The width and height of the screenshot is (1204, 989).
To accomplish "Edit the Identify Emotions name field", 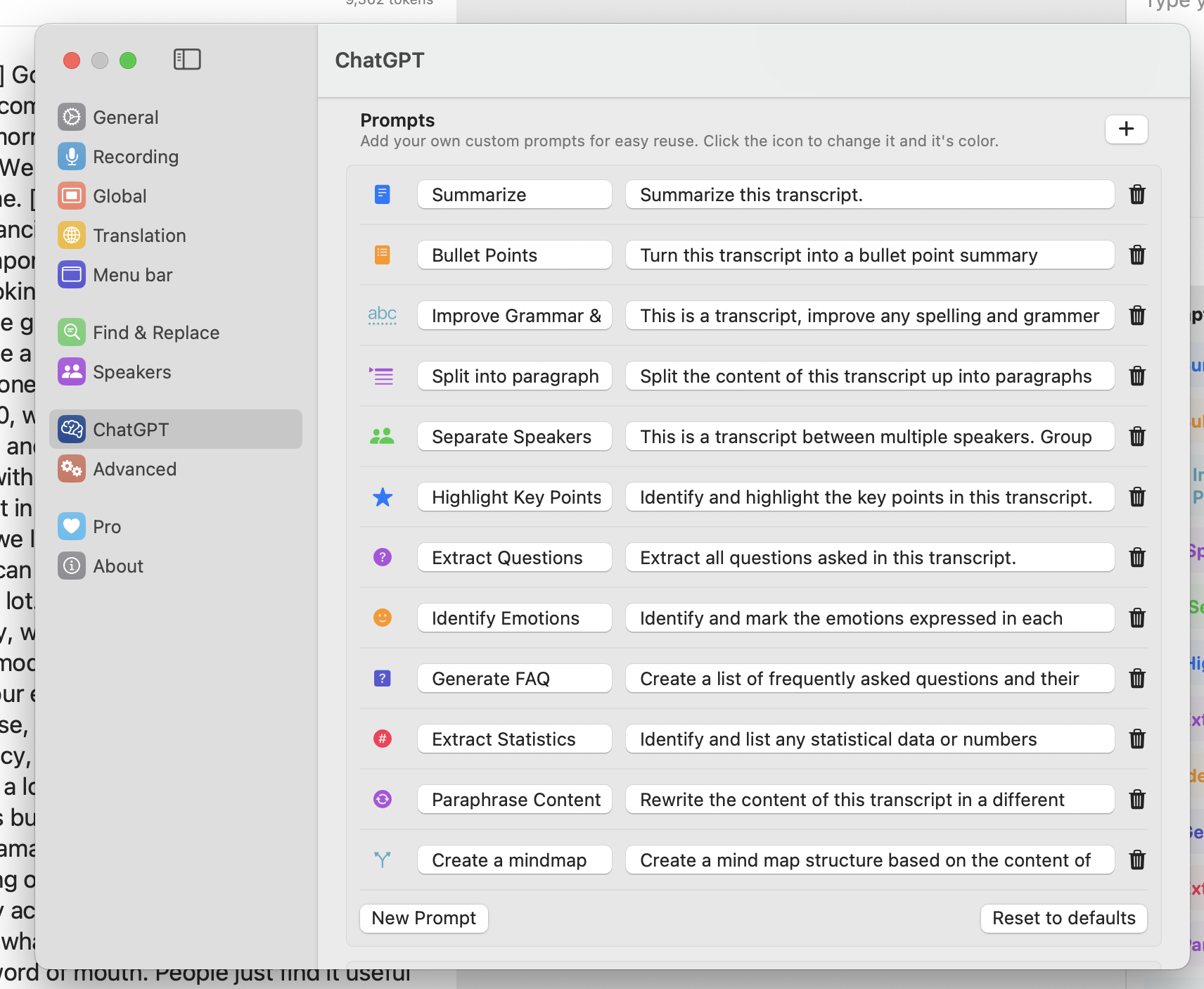I will pyautogui.click(x=515, y=618).
